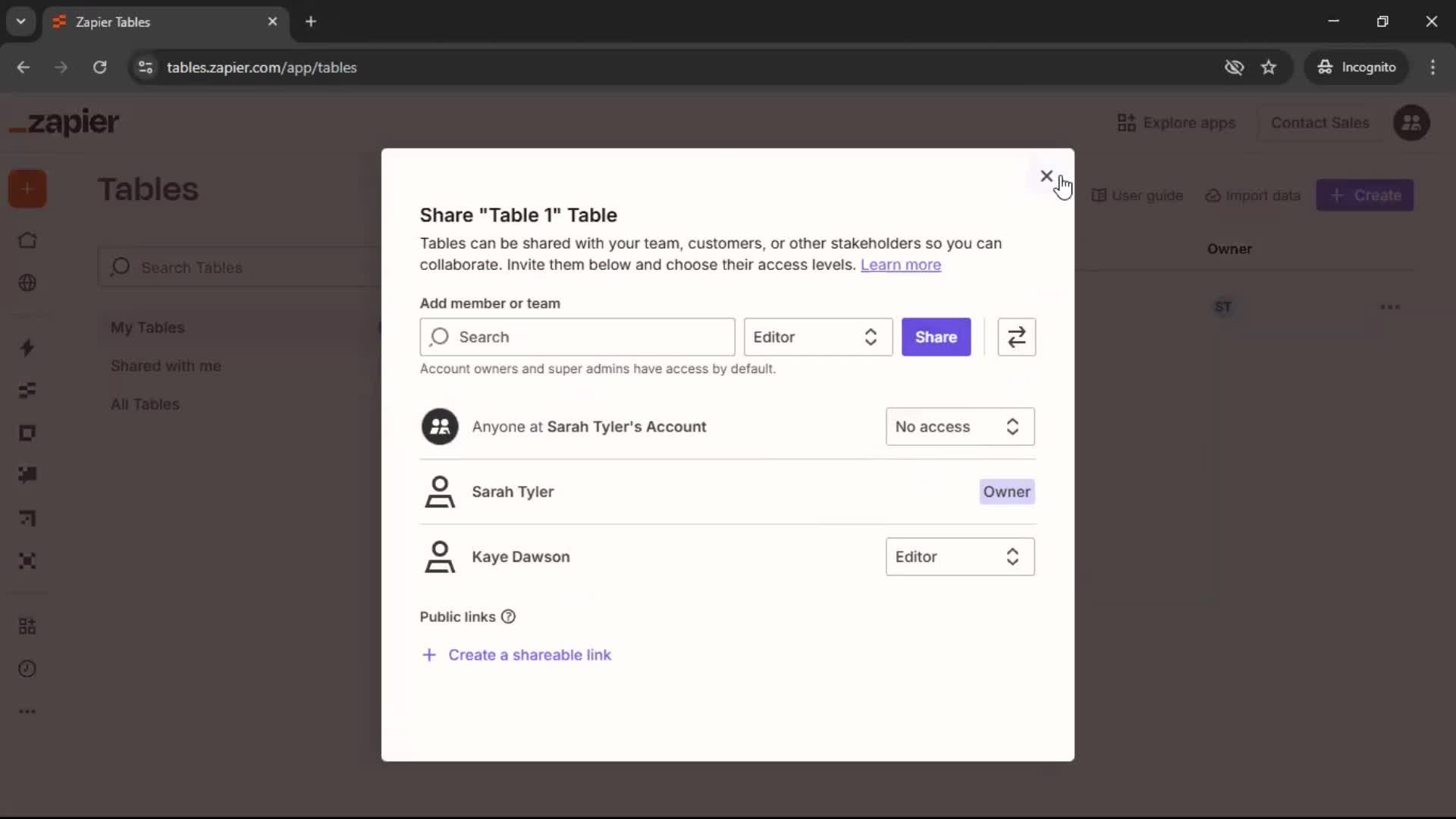Click Contact Sales button
This screenshot has height=819, width=1456.
point(1319,123)
